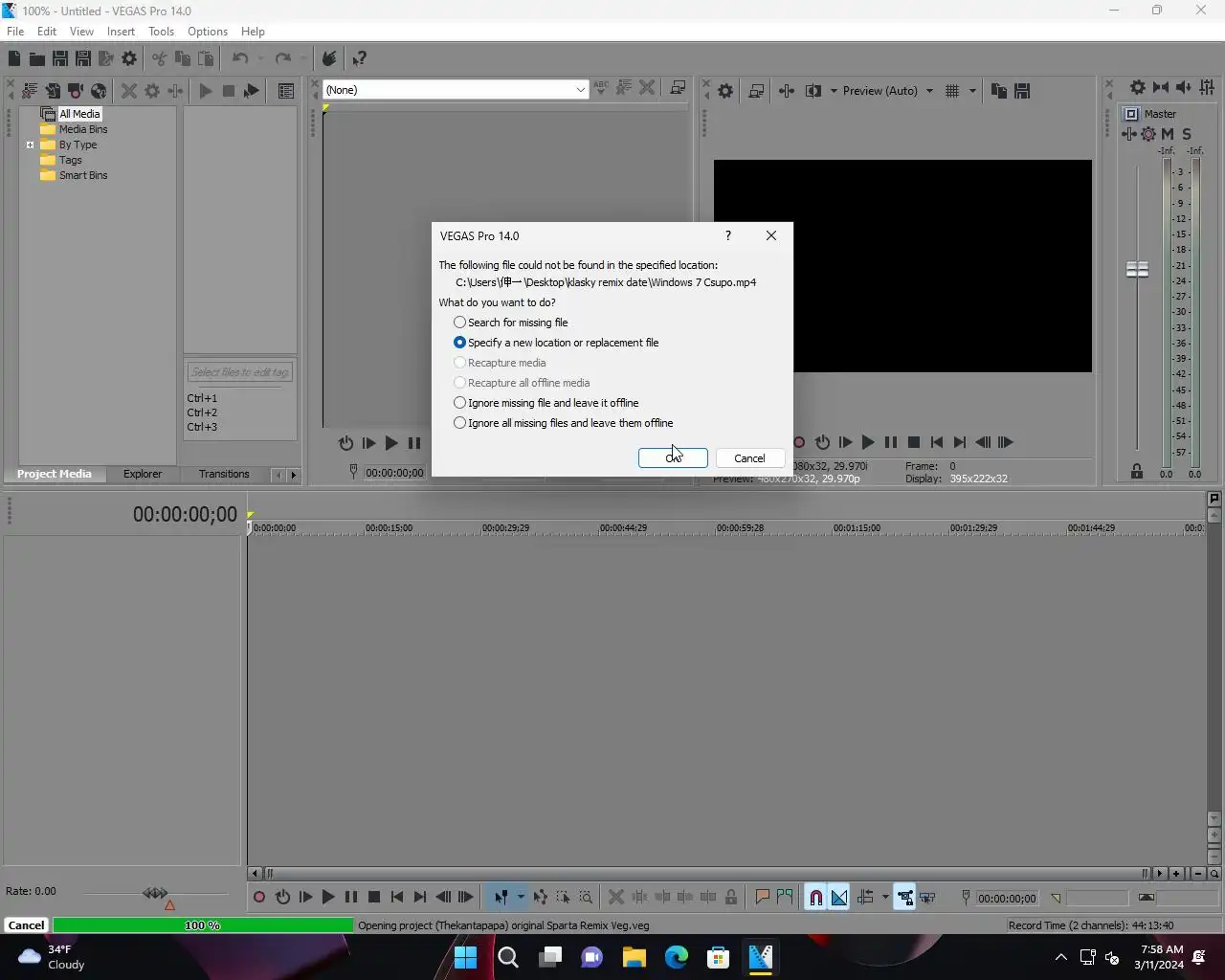This screenshot has height=980, width=1225.
Task: Click the Undo arrow icon
Action: 240,59
